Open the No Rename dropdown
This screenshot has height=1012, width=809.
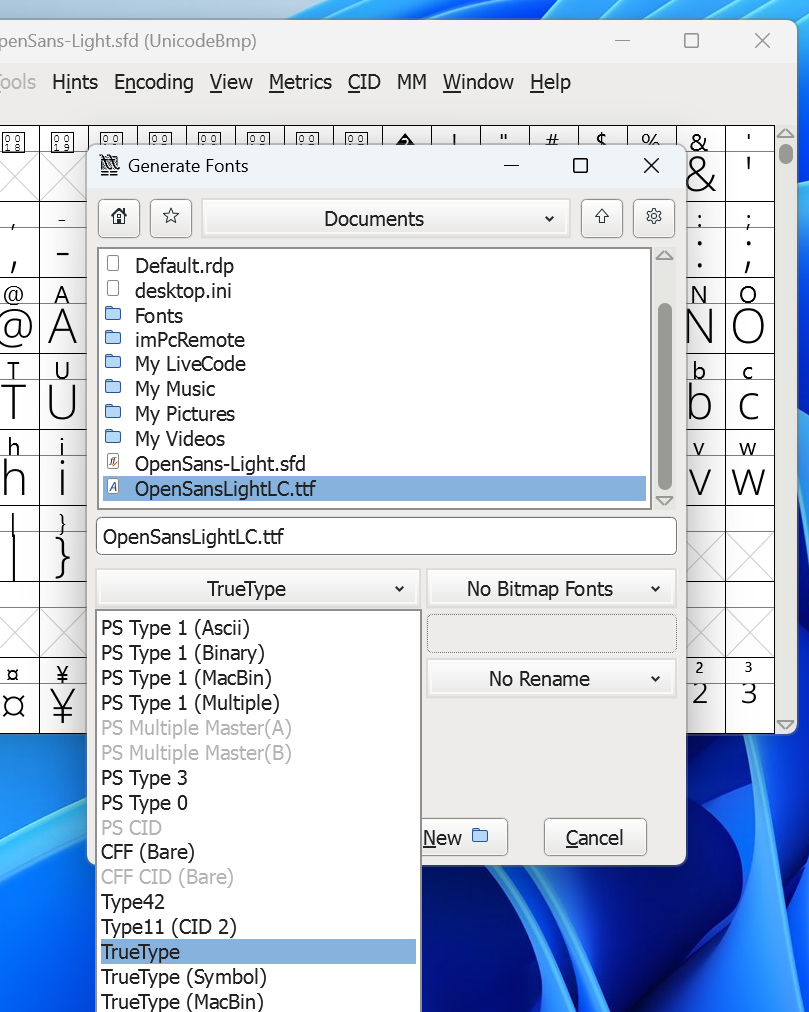[551, 679]
